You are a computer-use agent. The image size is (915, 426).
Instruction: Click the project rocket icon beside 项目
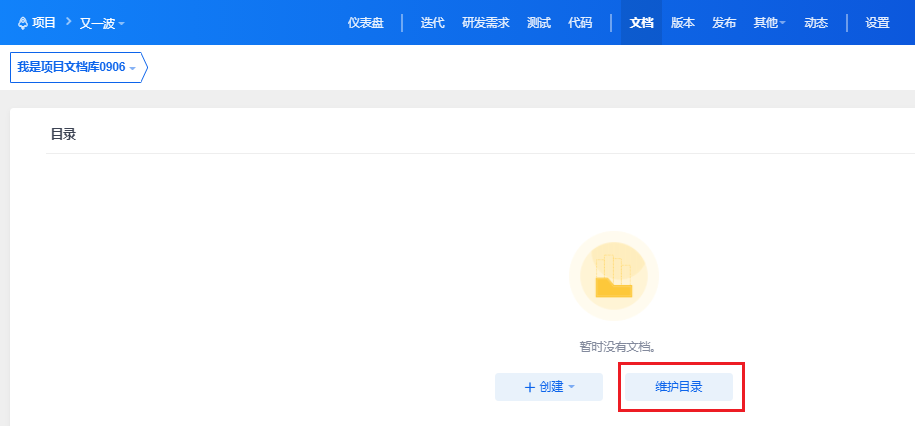[23, 23]
